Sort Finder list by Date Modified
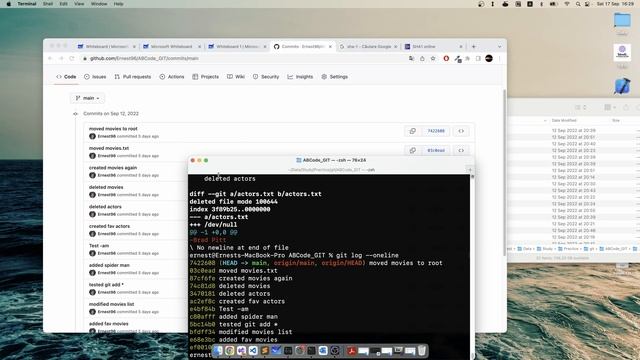 (564, 120)
